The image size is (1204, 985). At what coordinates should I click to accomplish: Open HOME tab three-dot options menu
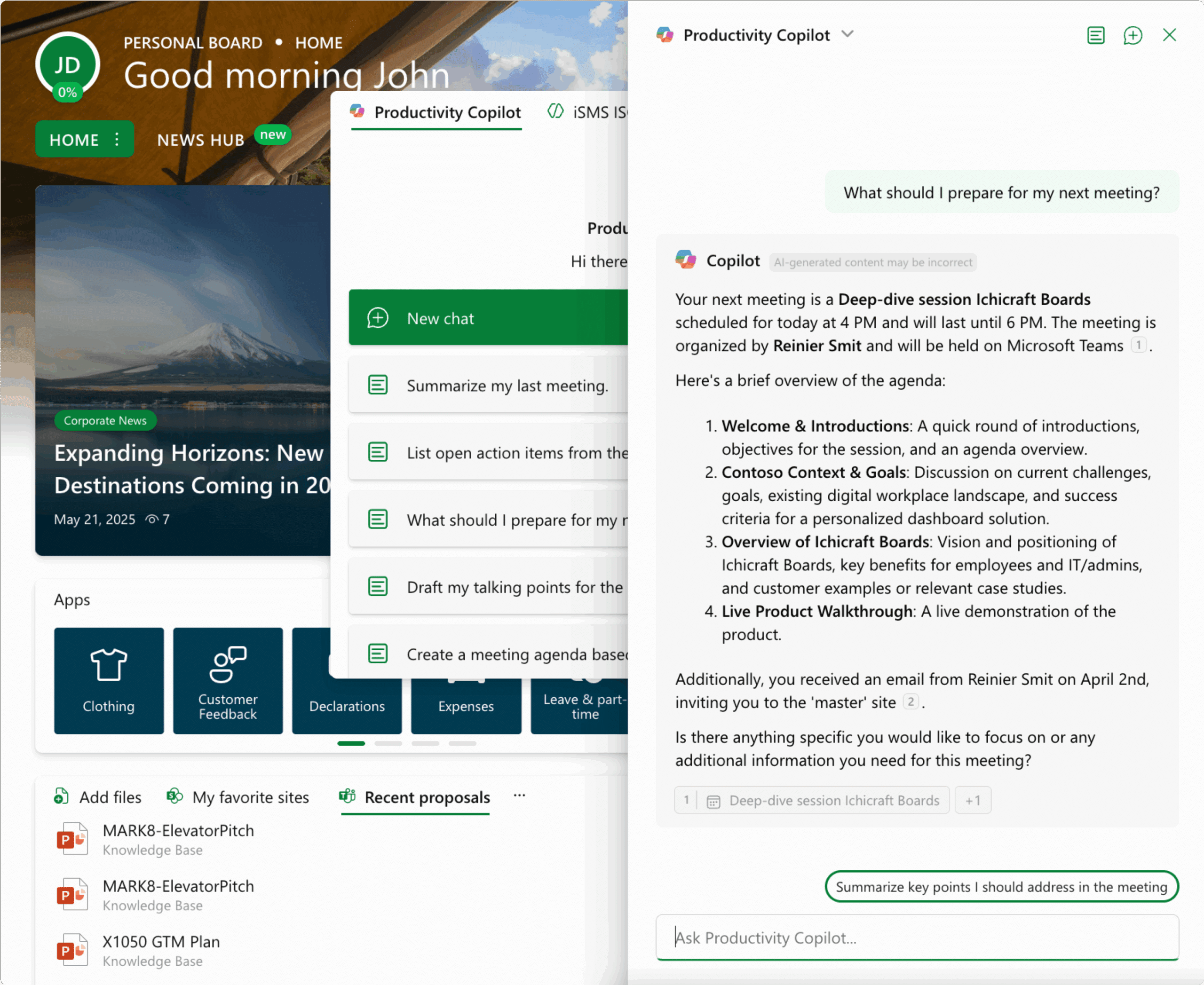pos(117,139)
